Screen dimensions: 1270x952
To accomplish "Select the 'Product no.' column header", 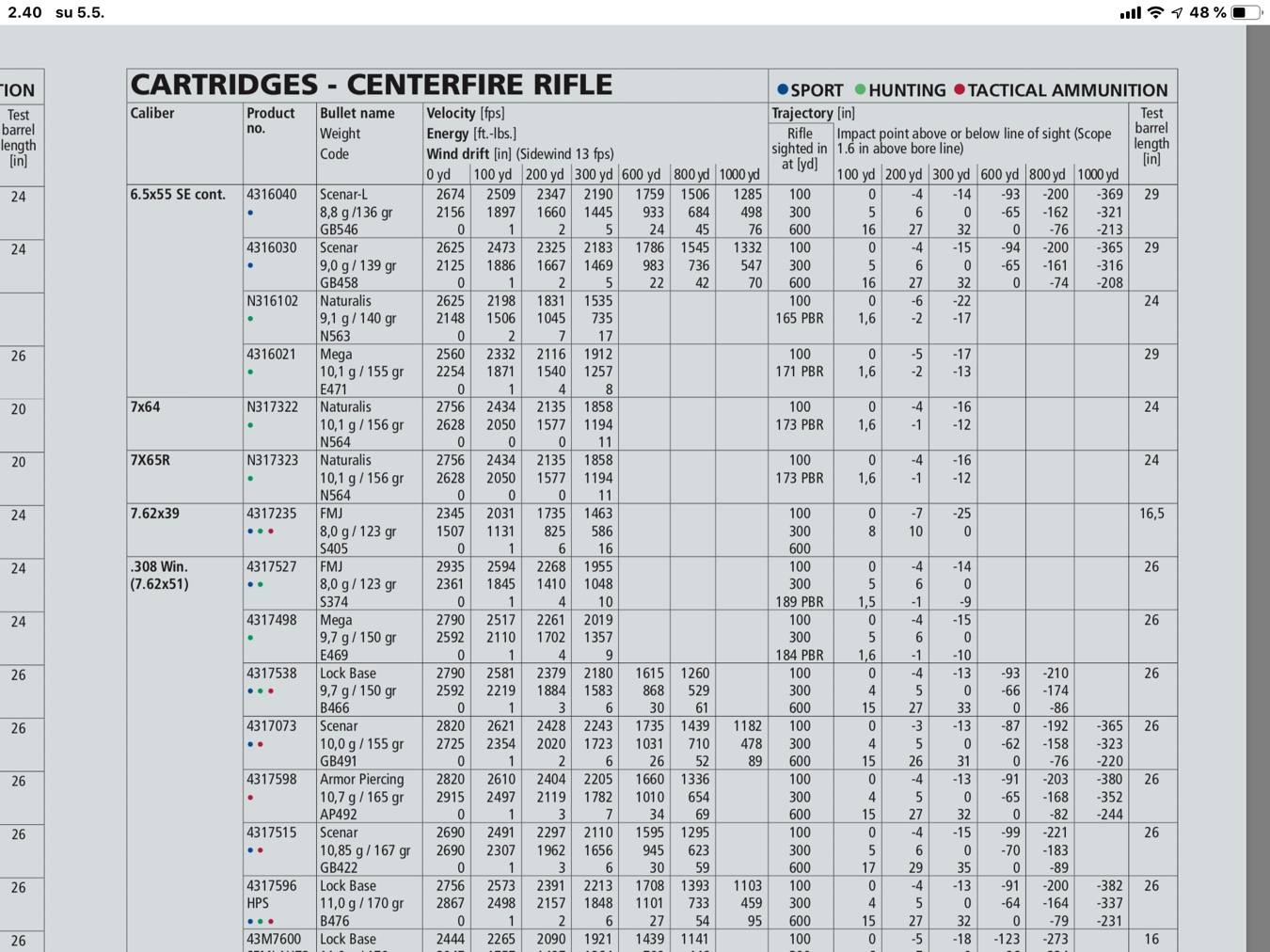I will click(x=270, y=120).
